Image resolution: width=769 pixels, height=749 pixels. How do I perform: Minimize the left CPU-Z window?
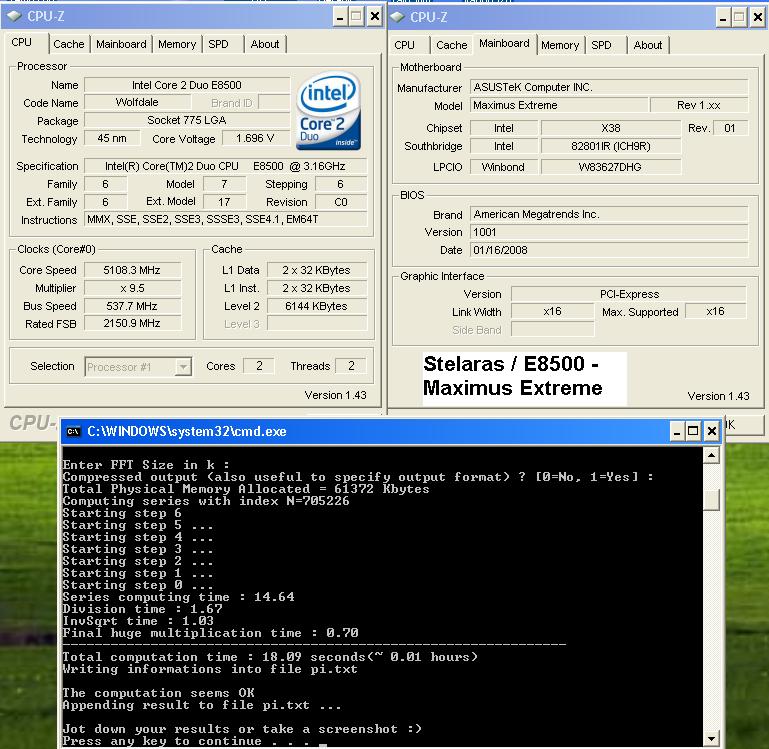(340, 17)
